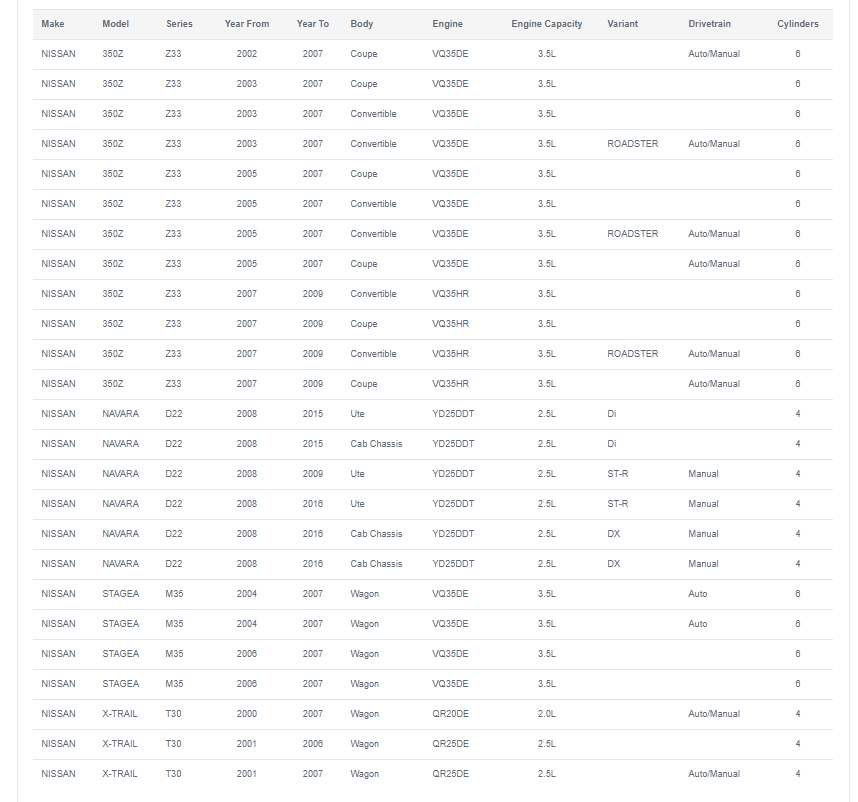858x802 pixels.
Task: Select T30 in the QR20DE row
Action: [x=173, y=714]
